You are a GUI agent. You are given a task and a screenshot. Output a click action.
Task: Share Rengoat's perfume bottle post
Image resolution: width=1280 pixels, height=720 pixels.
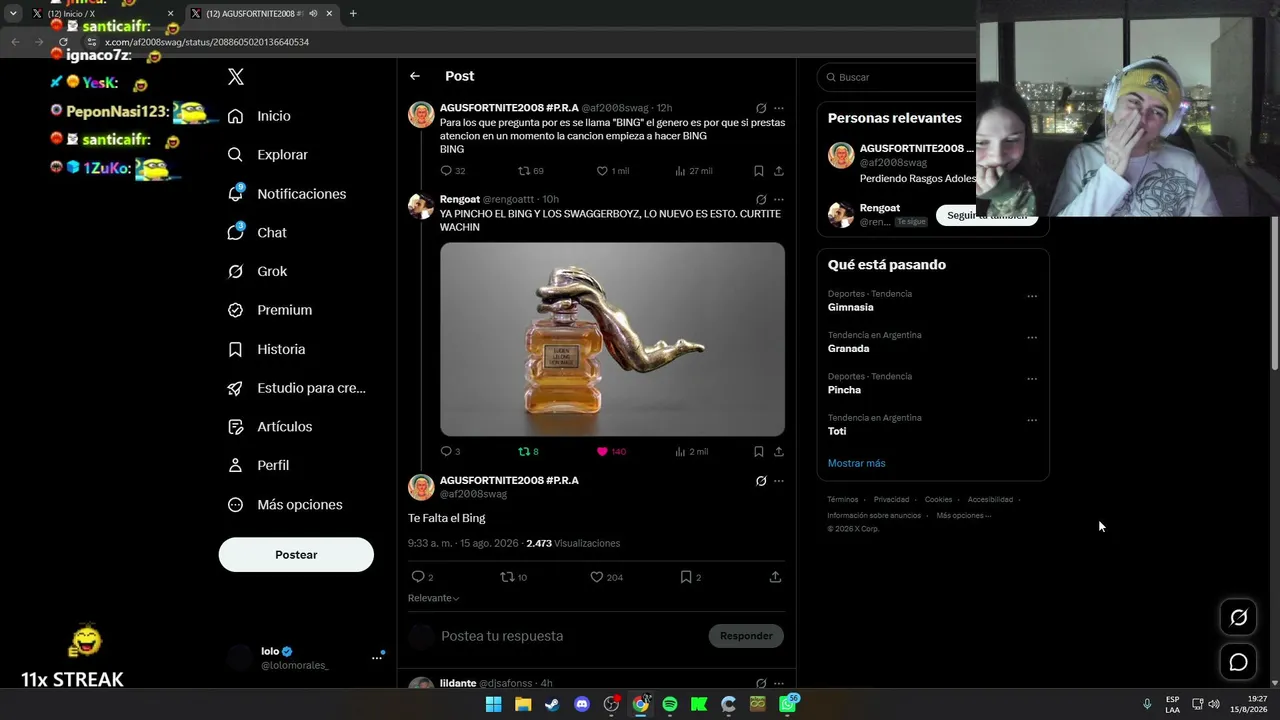(x=779, y=451)
